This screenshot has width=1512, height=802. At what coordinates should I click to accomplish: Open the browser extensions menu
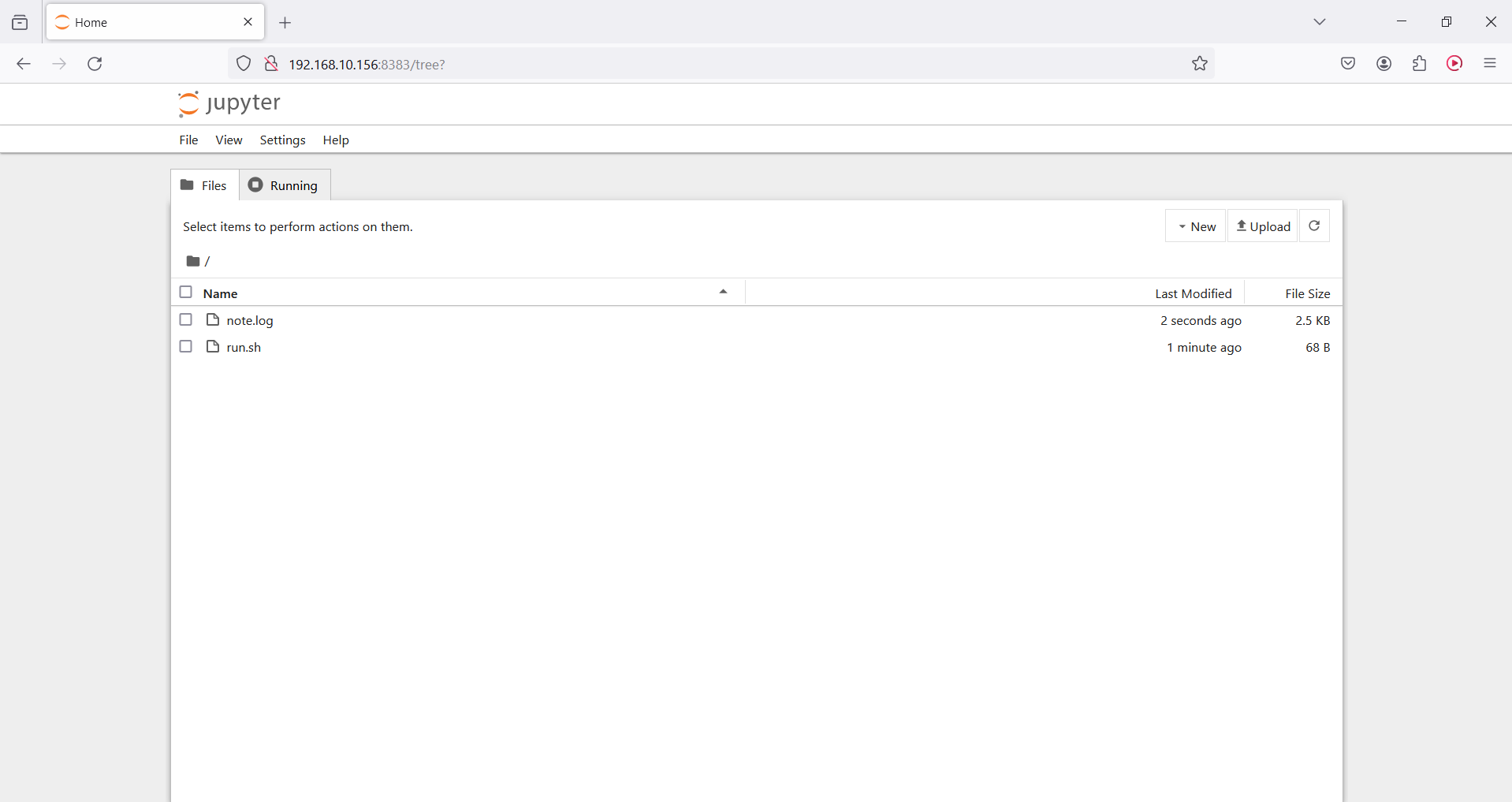(x=1420, y=64)
